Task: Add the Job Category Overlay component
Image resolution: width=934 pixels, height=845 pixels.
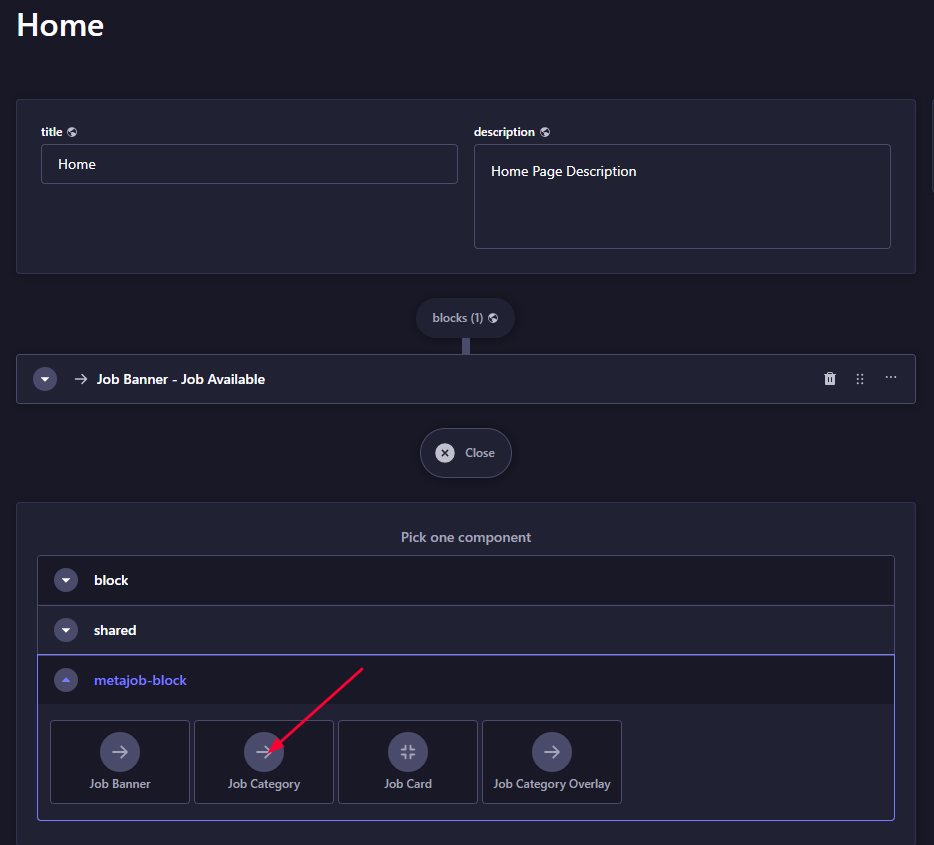Action: click(552, 762)
